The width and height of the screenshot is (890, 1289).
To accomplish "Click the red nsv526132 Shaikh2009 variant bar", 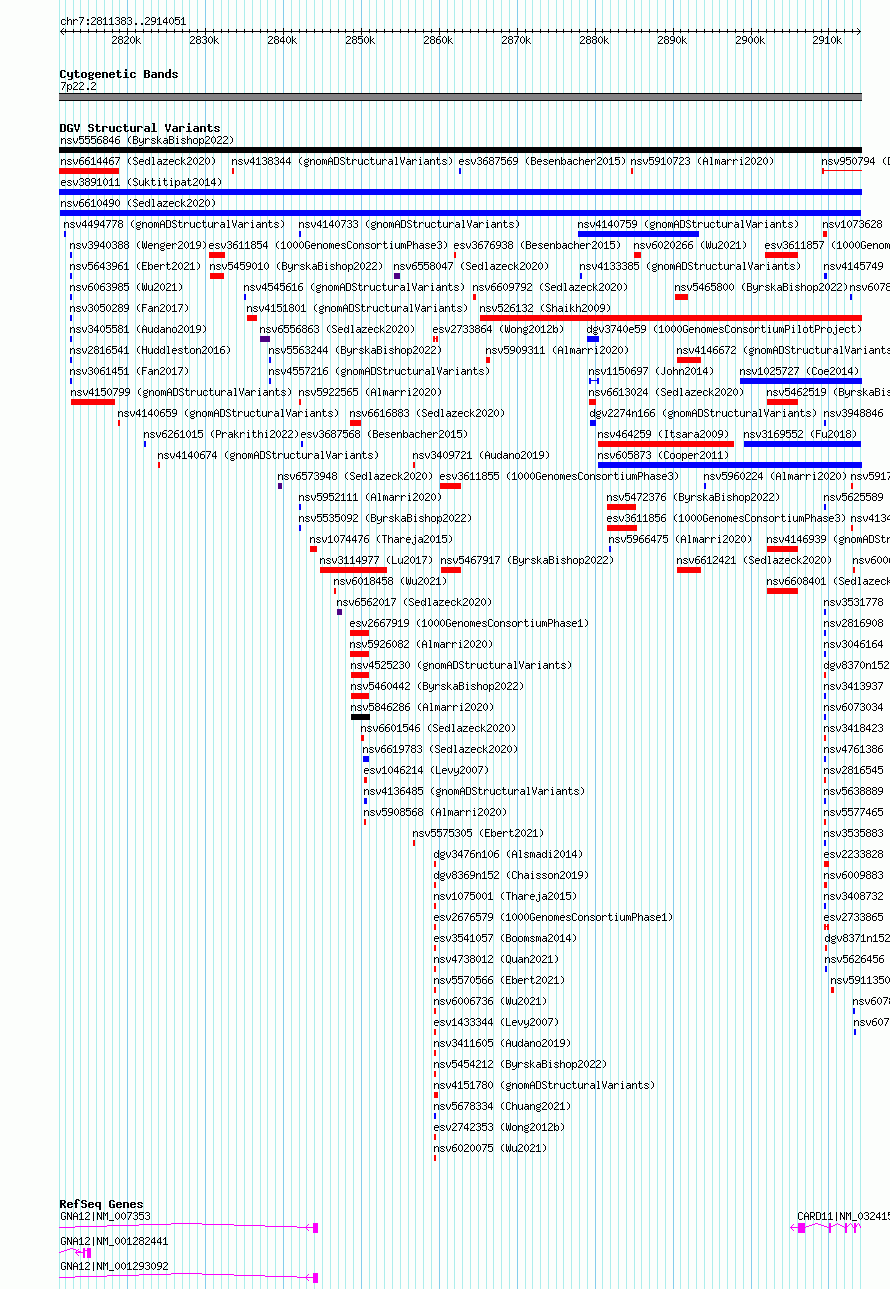I will [671, 318].
